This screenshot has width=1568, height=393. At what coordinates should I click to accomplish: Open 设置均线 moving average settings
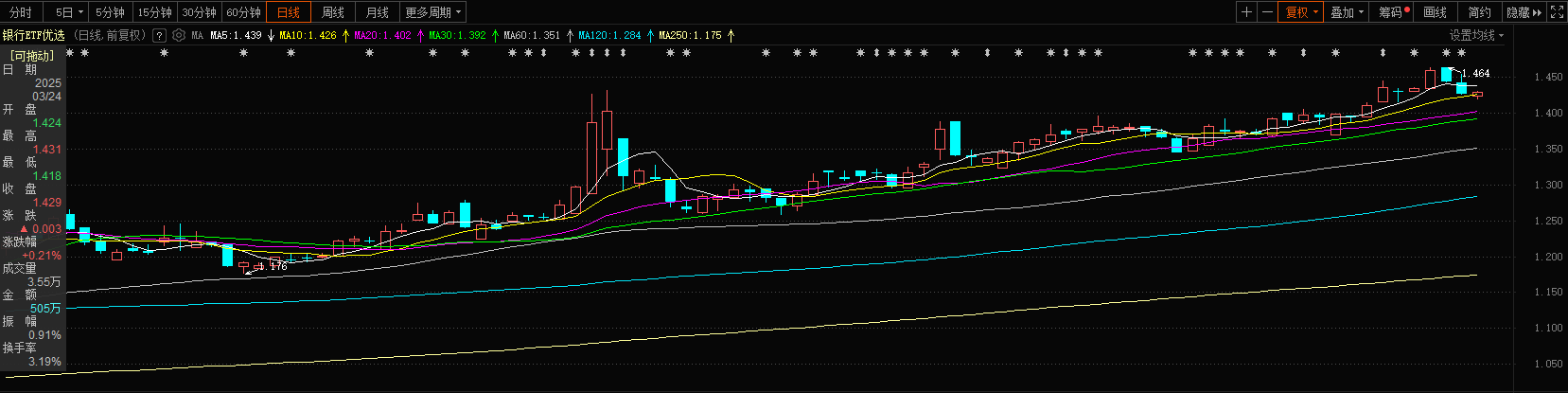click(1475, 35)
